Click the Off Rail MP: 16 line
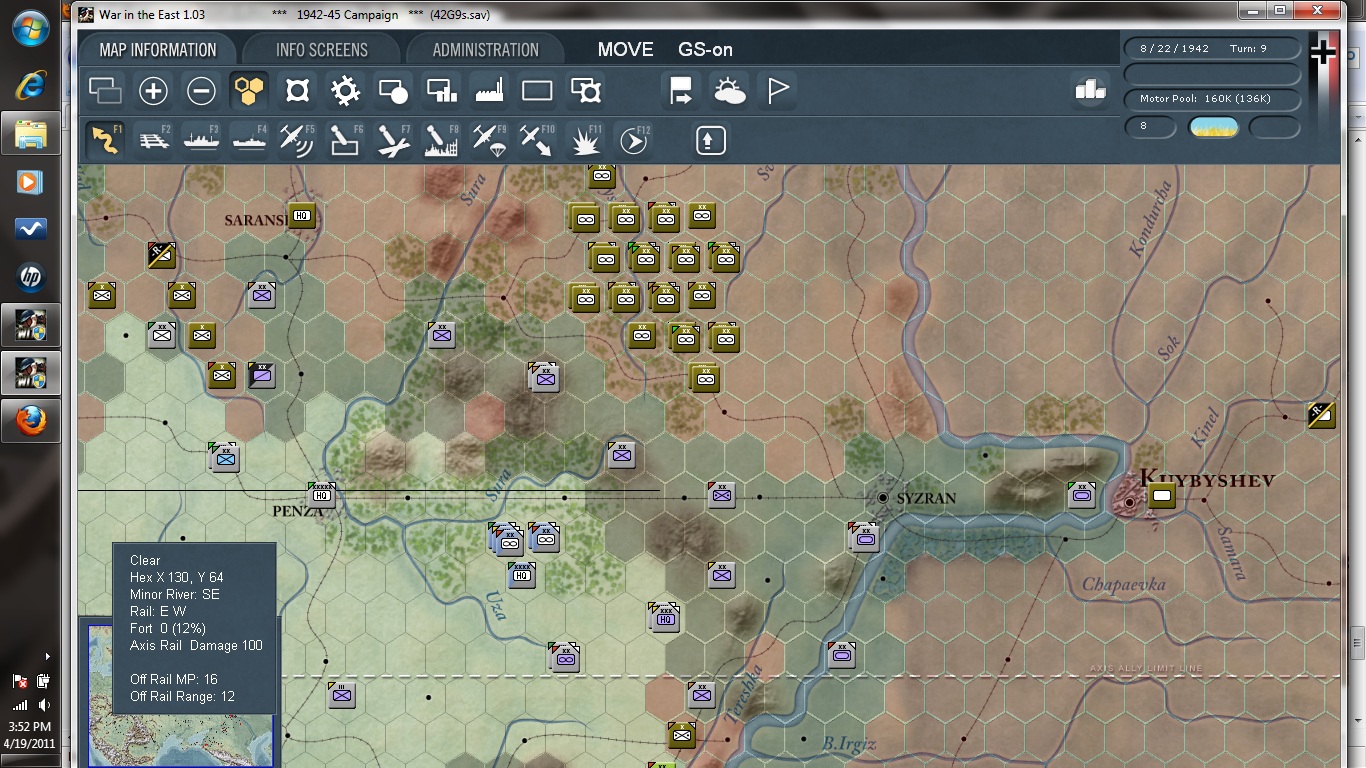The height and width of the screenshot is (768, 1366). coord(174,679)
